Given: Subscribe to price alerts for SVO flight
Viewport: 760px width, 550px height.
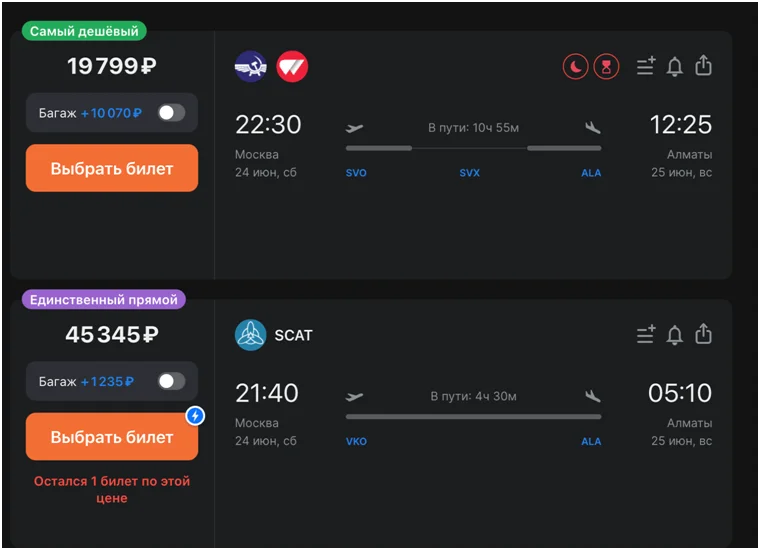Looking at the screenshot, I should coord(675,67).
